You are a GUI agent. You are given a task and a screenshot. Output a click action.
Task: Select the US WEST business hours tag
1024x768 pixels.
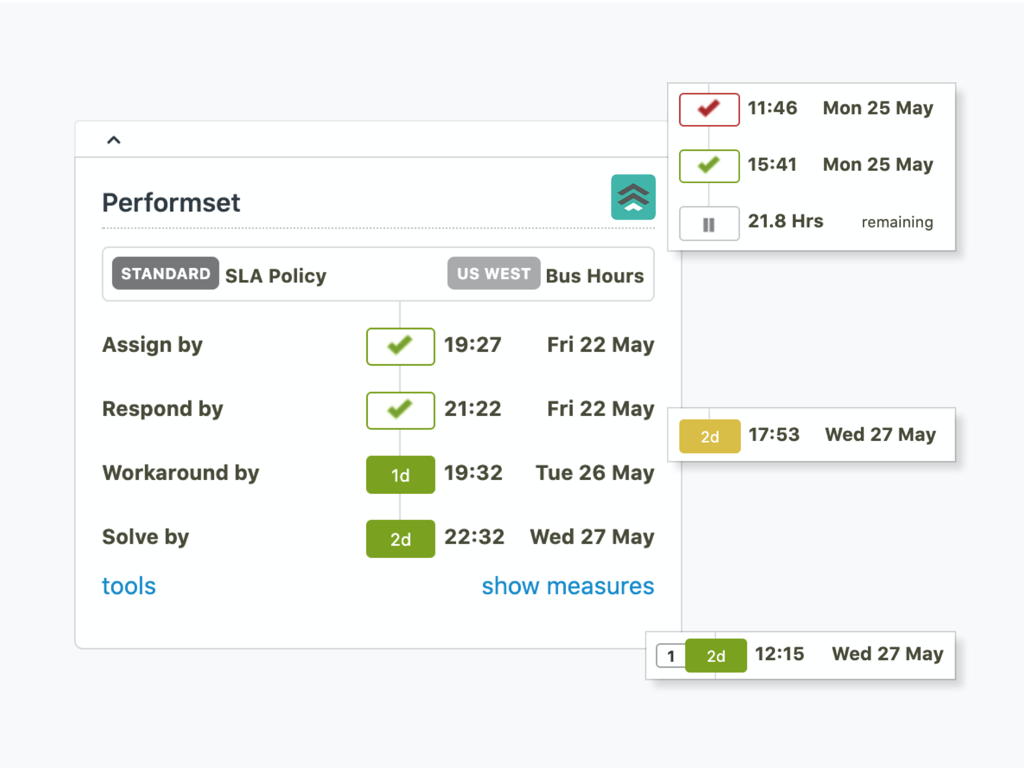pyautogui.click(x=493, y=274)
